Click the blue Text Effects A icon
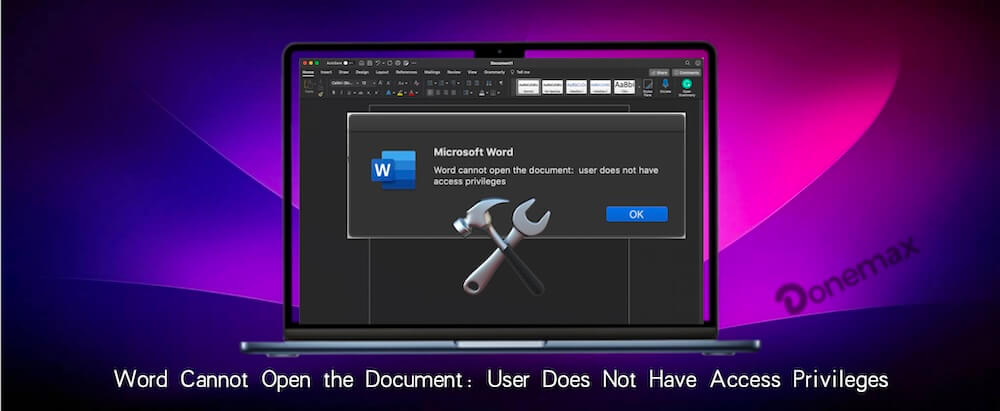The height and width of the screenshot is (411, 1000). 388,93
